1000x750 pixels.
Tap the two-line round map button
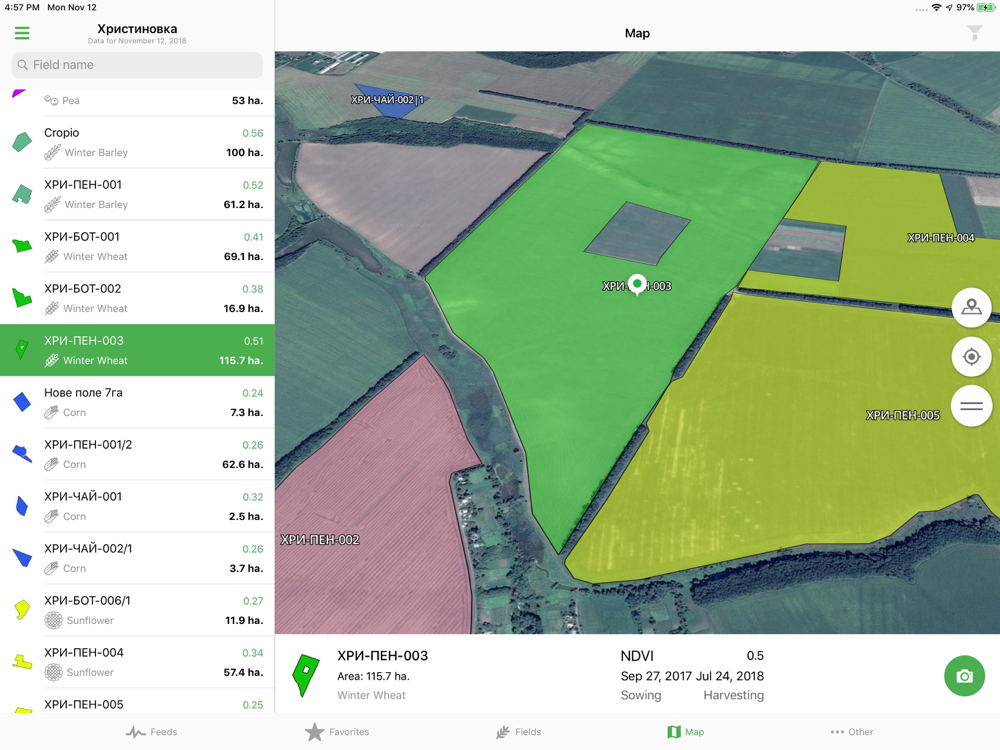[x=971, y=406]
